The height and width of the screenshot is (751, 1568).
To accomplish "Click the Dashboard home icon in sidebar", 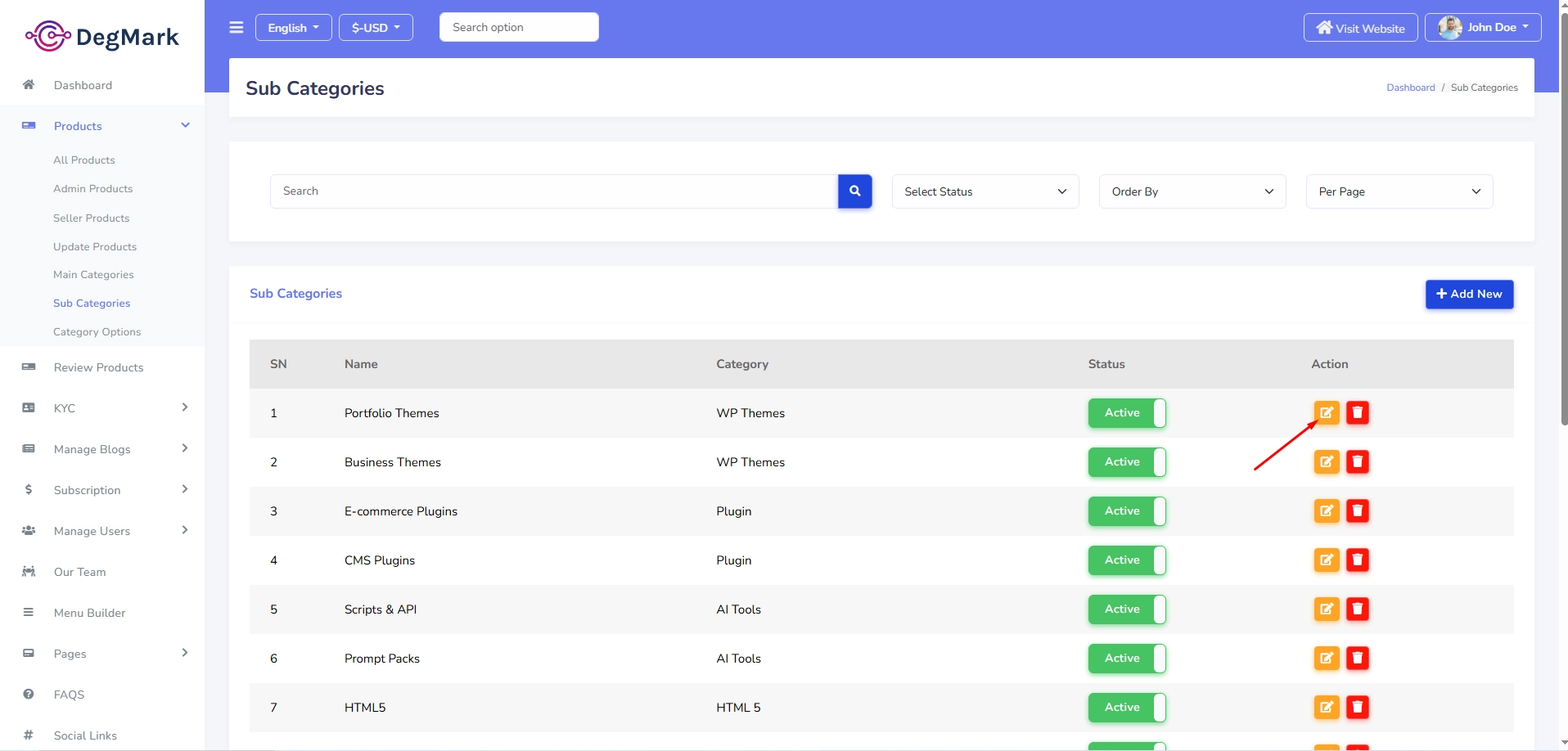I will pos(29,84).
